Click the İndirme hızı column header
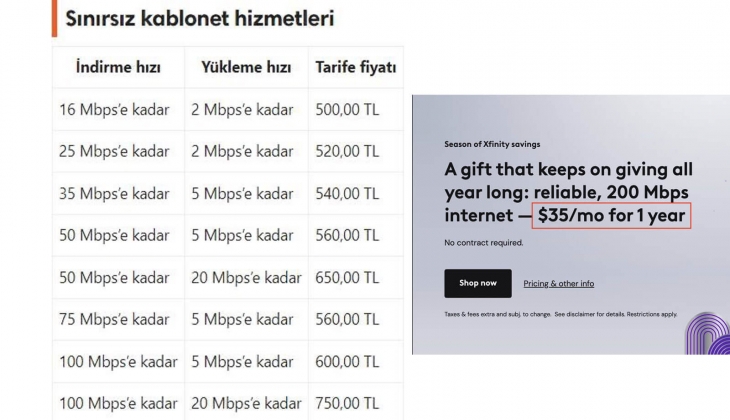The width and height of the screenshot is (730, 420). point(117,68)
